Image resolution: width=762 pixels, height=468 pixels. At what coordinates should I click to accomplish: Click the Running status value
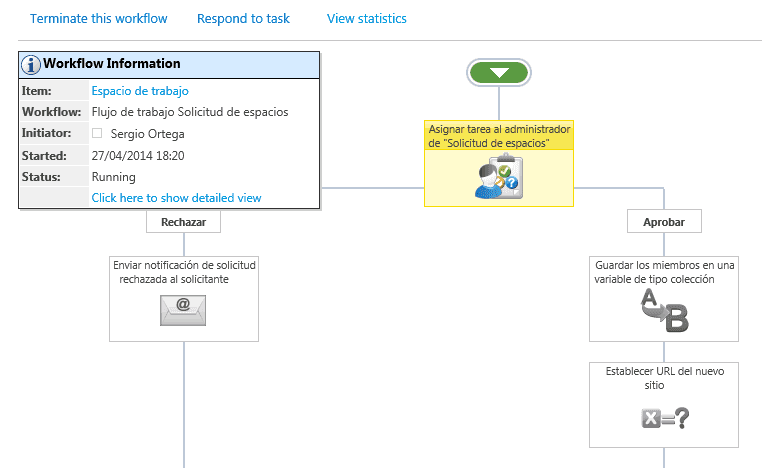pyautogui.click(x=114, y=177)
